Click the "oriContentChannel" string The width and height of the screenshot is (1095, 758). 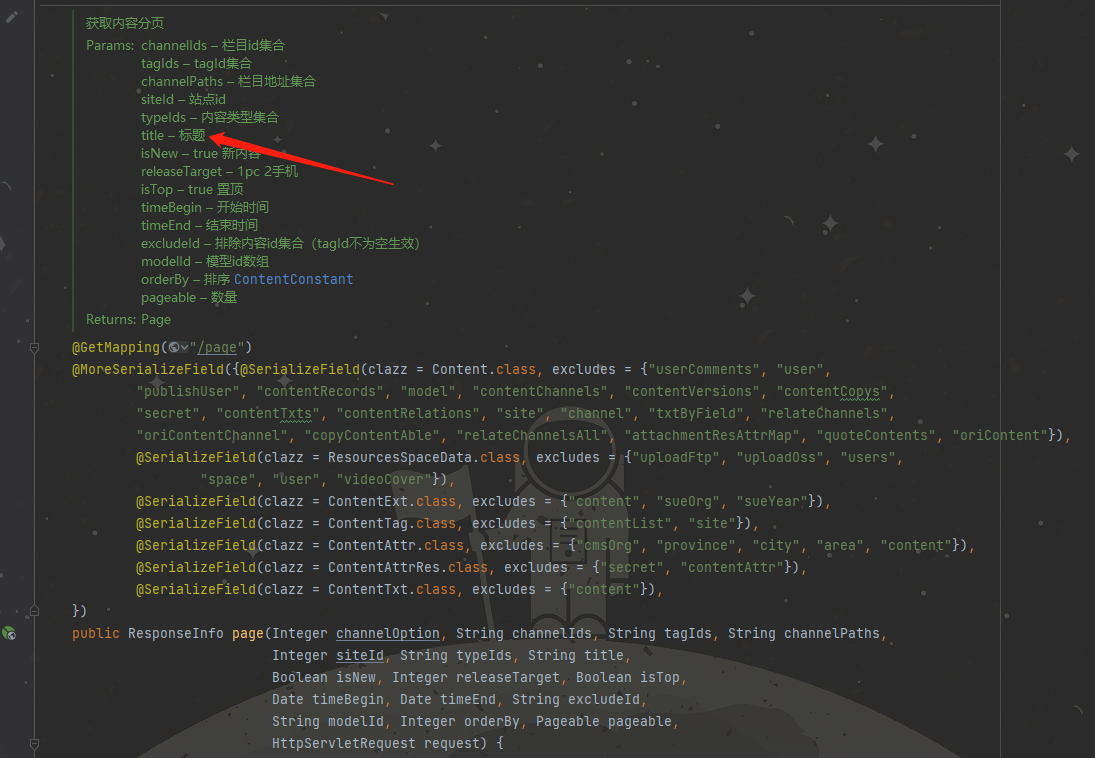(x=212, y=435)
